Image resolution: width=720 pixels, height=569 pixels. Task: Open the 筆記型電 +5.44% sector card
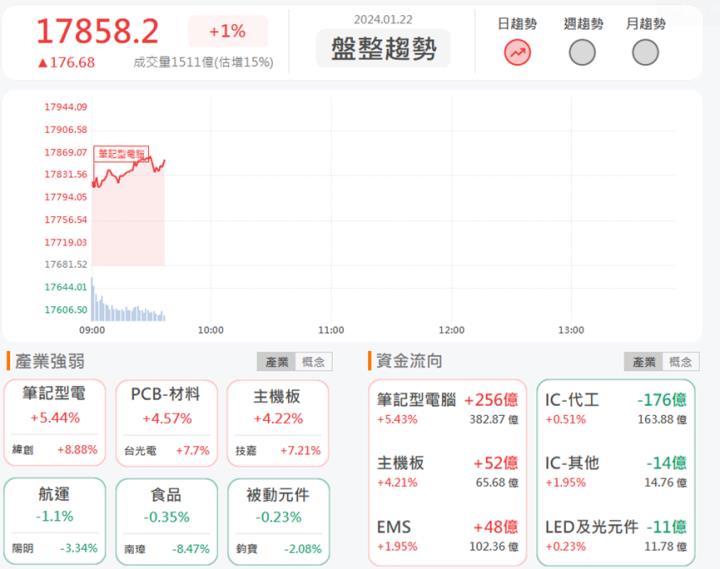pos(55,422)
